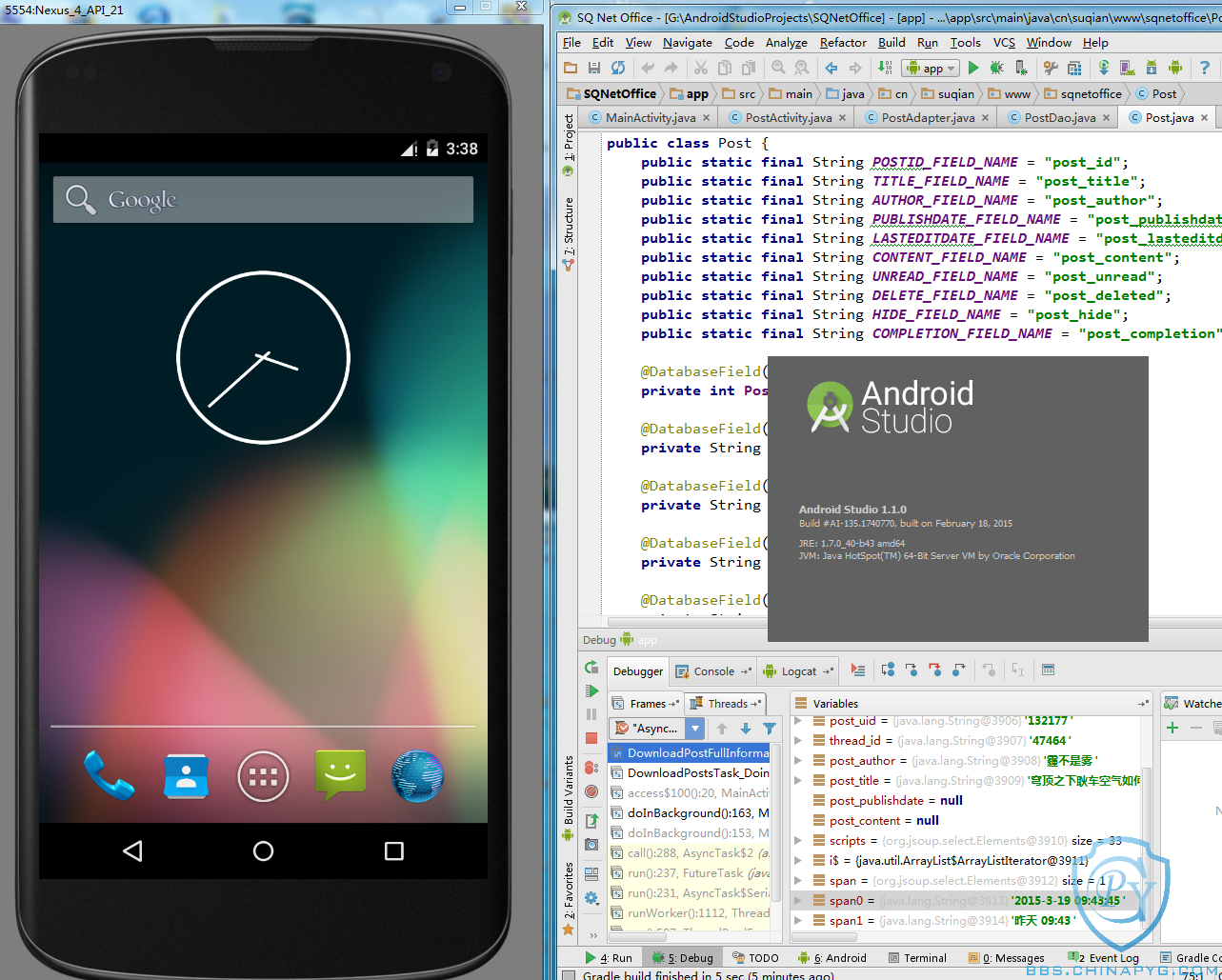Switch to the Logcat tab in Debug
This screenshot has width=1222, height=980.
click(x=798, y=671)
